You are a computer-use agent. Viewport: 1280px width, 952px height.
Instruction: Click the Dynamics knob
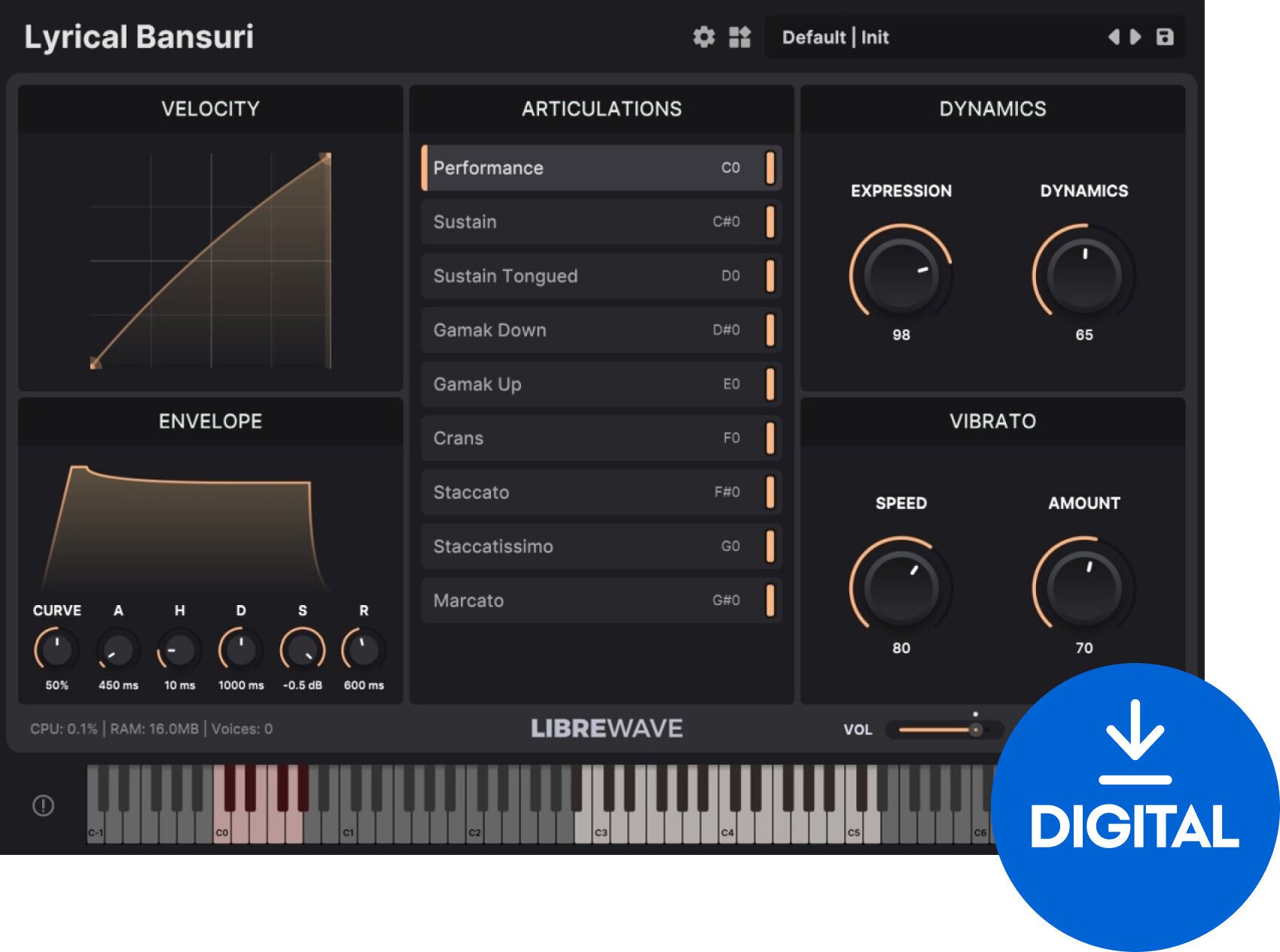[1084, 274]
